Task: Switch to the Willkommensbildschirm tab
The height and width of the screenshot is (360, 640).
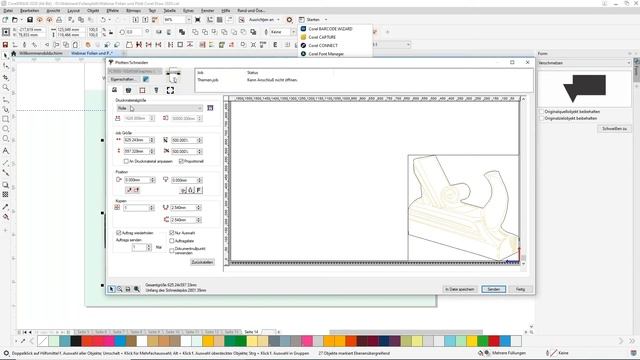Action: click(41, 53)
